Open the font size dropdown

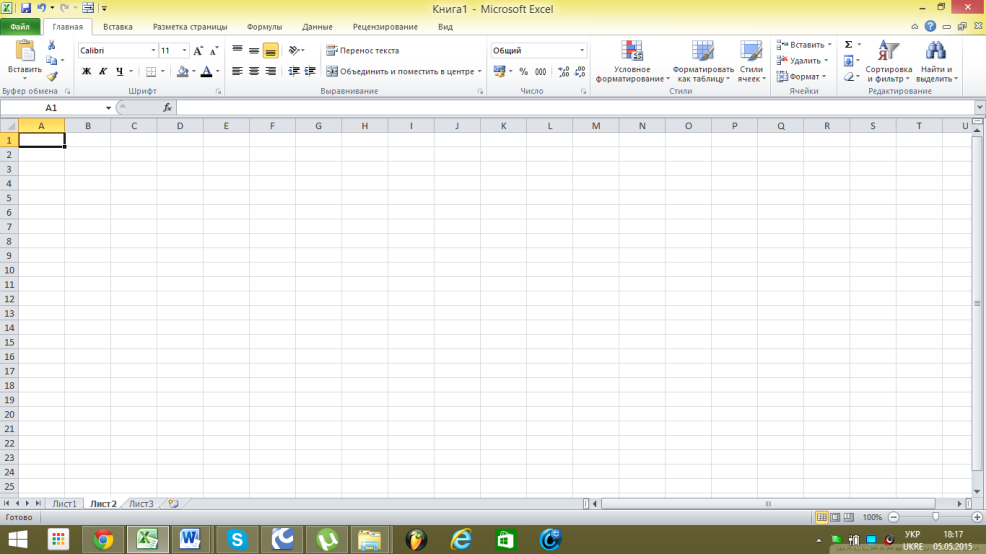184,50
